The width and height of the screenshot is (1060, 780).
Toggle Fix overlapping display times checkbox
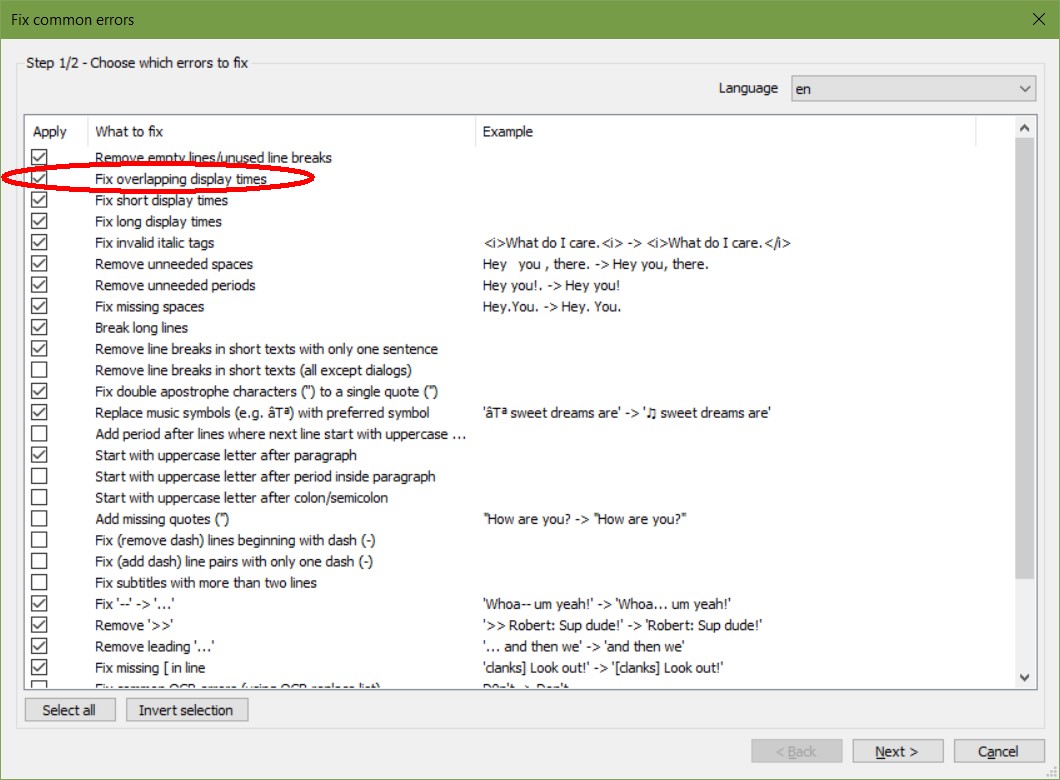[39, 178]
